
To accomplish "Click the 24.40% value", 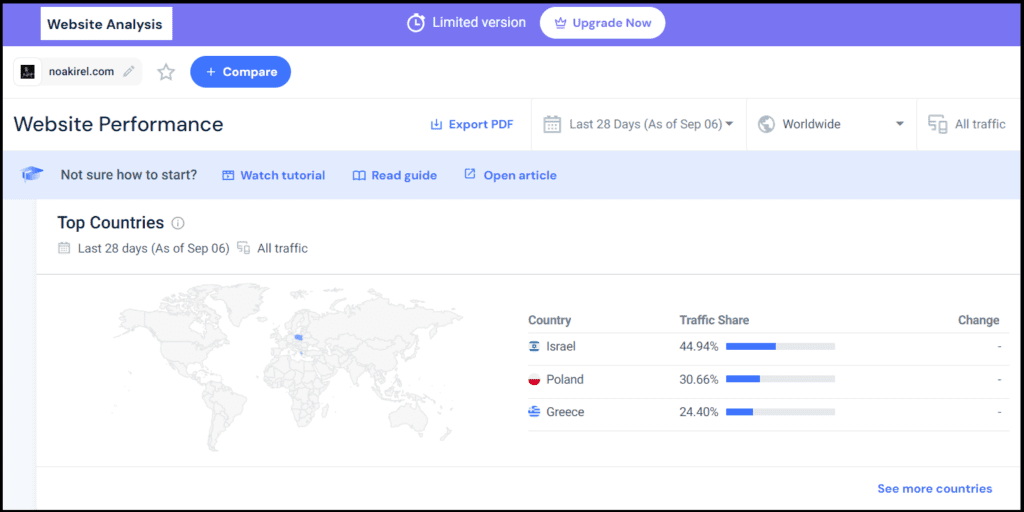I will (699, 412).
